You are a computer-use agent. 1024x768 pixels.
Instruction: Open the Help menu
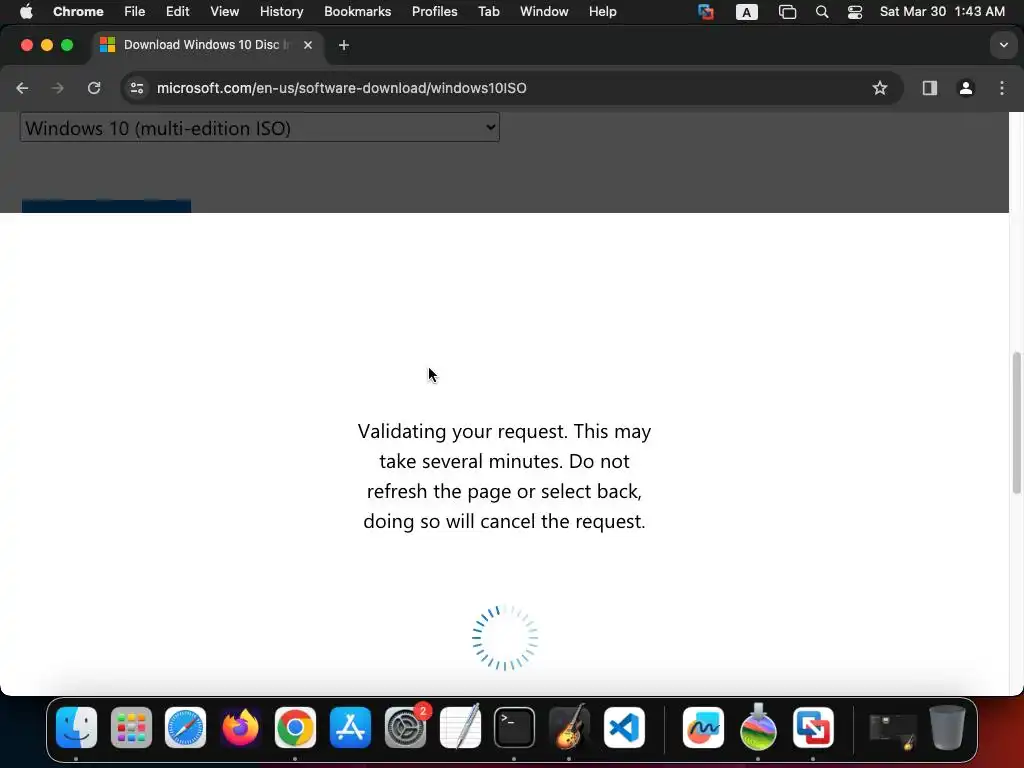[x=602, y=12]
